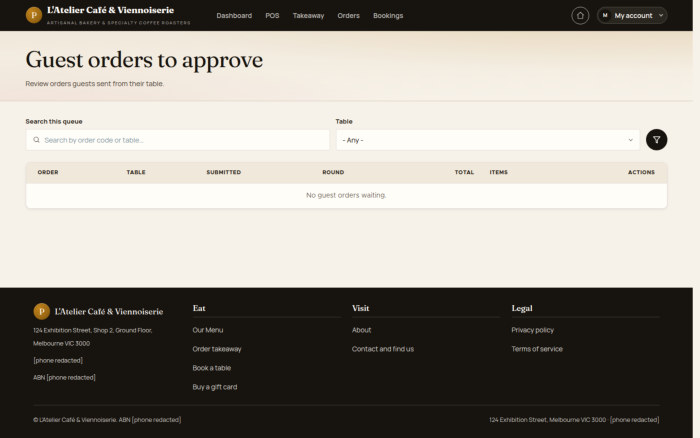The width and height of the screenshot is (700, 438).
Task: Go to the Dashboard menu item
Action: [234, 16]
